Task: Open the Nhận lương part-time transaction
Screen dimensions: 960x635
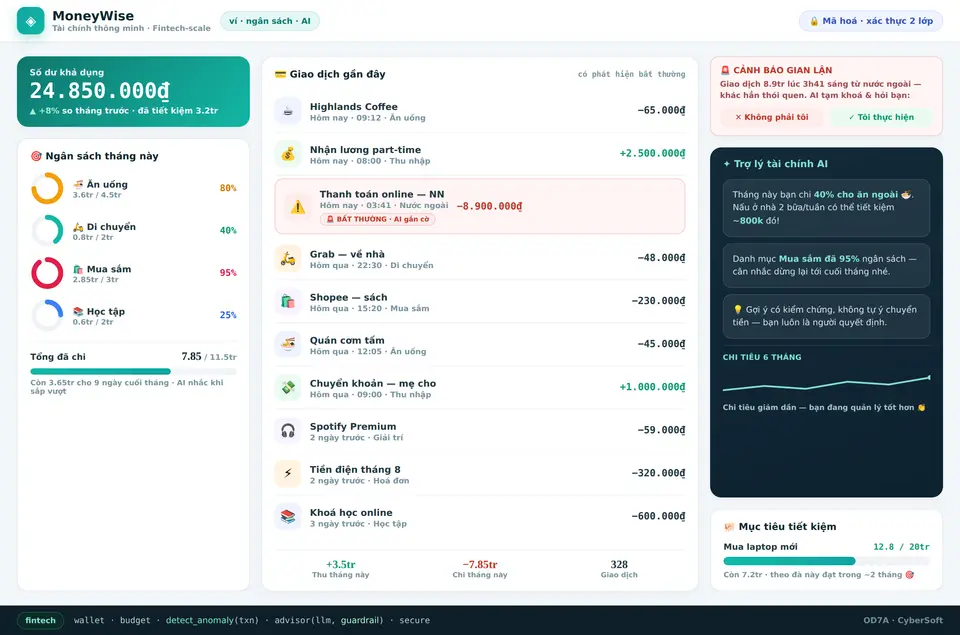Action: pos(480,154)
